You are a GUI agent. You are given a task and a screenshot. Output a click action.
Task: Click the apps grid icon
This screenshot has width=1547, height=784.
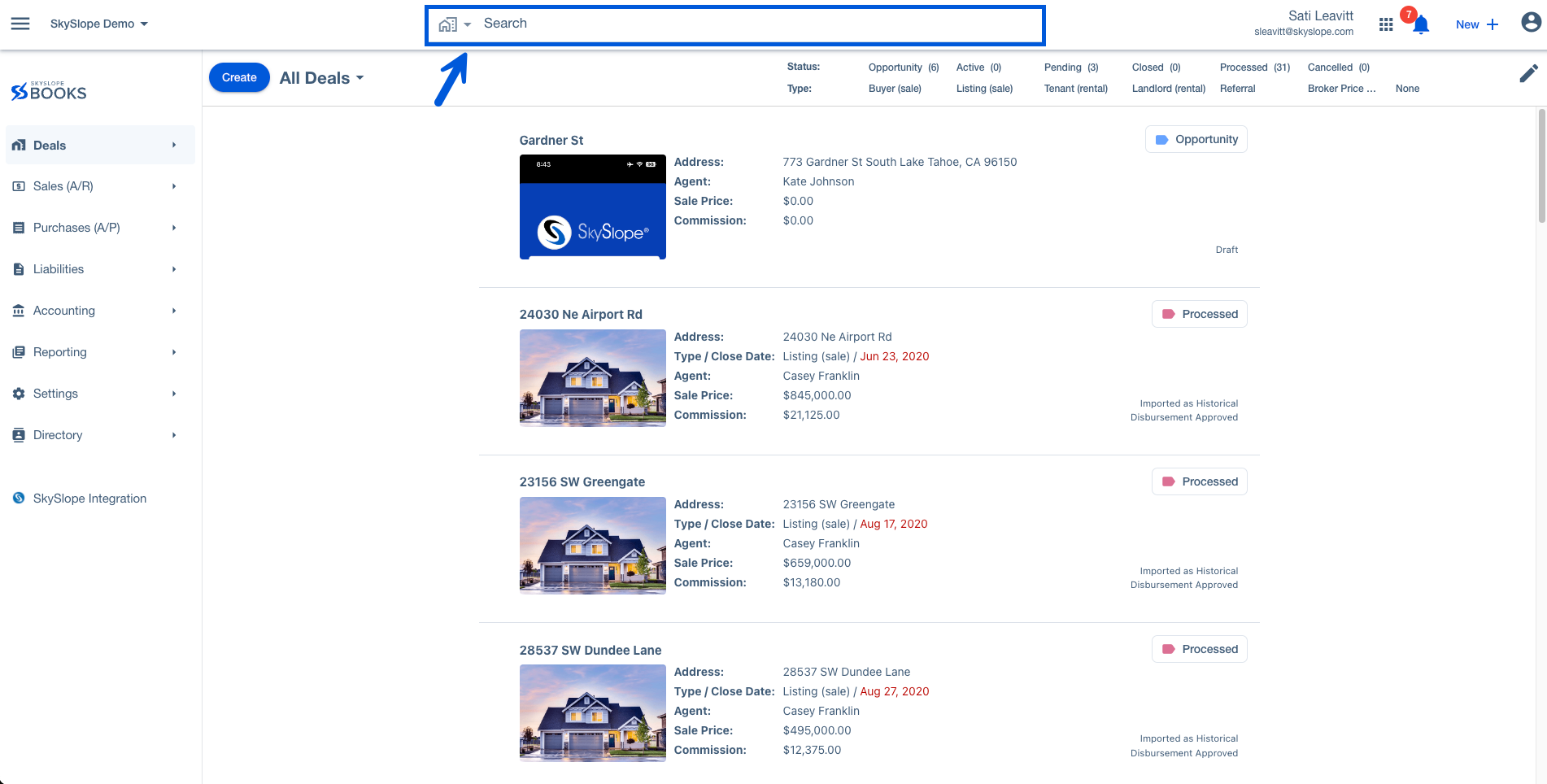point(1386,24)
